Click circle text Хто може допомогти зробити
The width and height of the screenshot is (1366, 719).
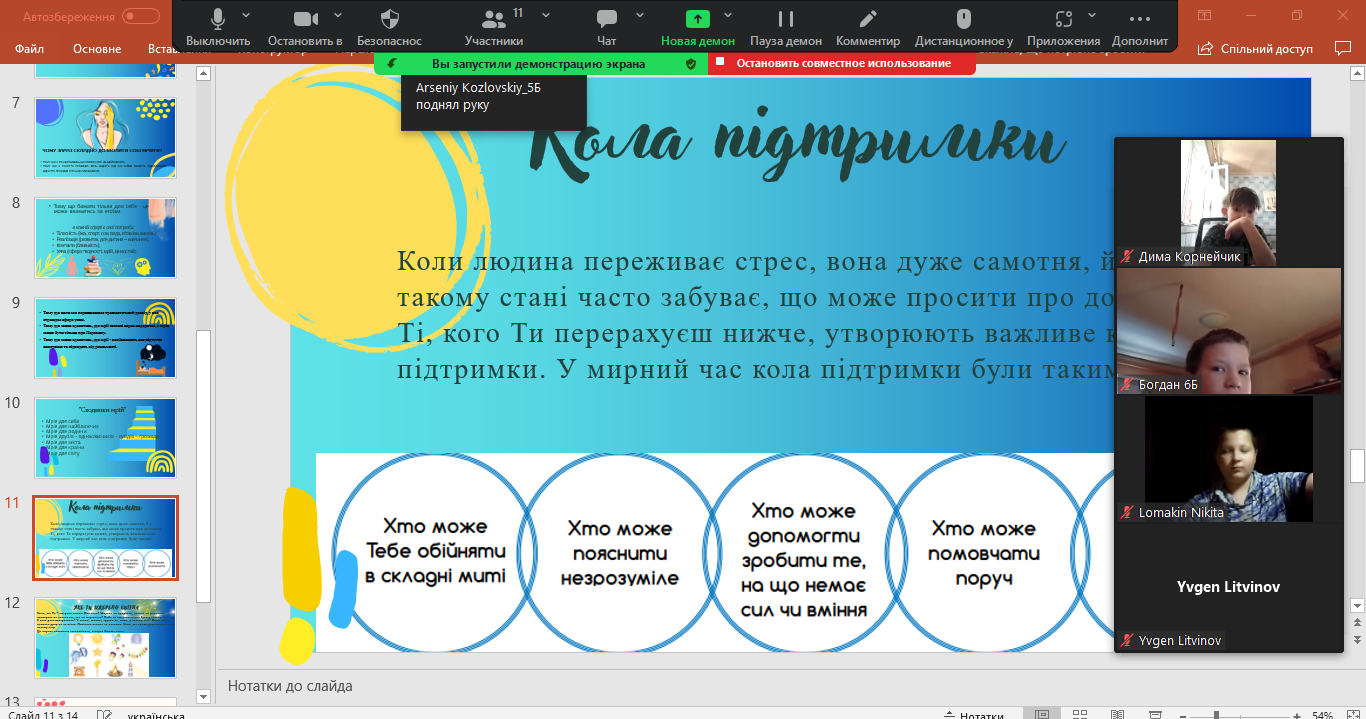pyautogui.click(x=803, y=560)
